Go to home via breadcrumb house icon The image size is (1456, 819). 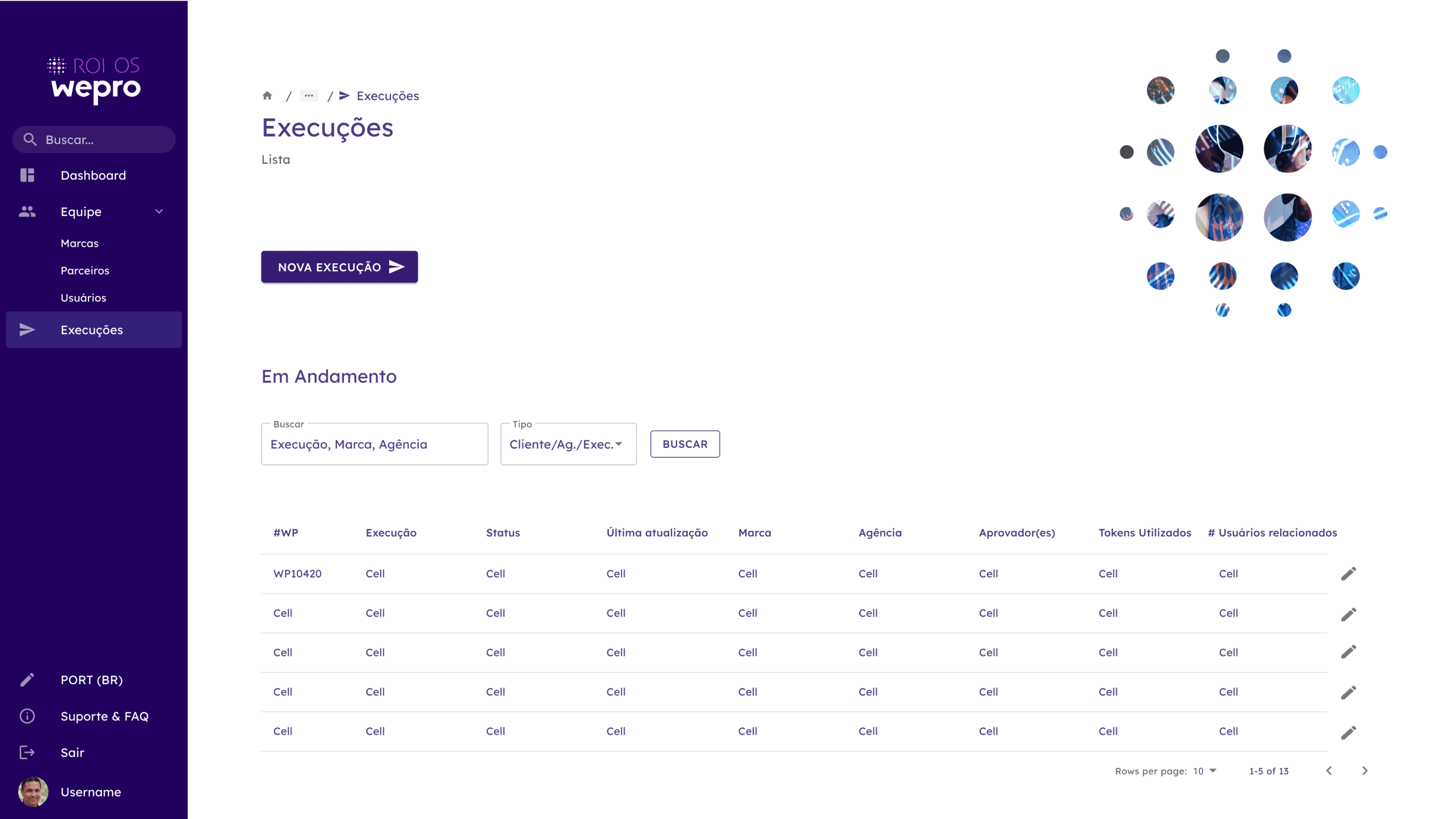pos(268,95)
